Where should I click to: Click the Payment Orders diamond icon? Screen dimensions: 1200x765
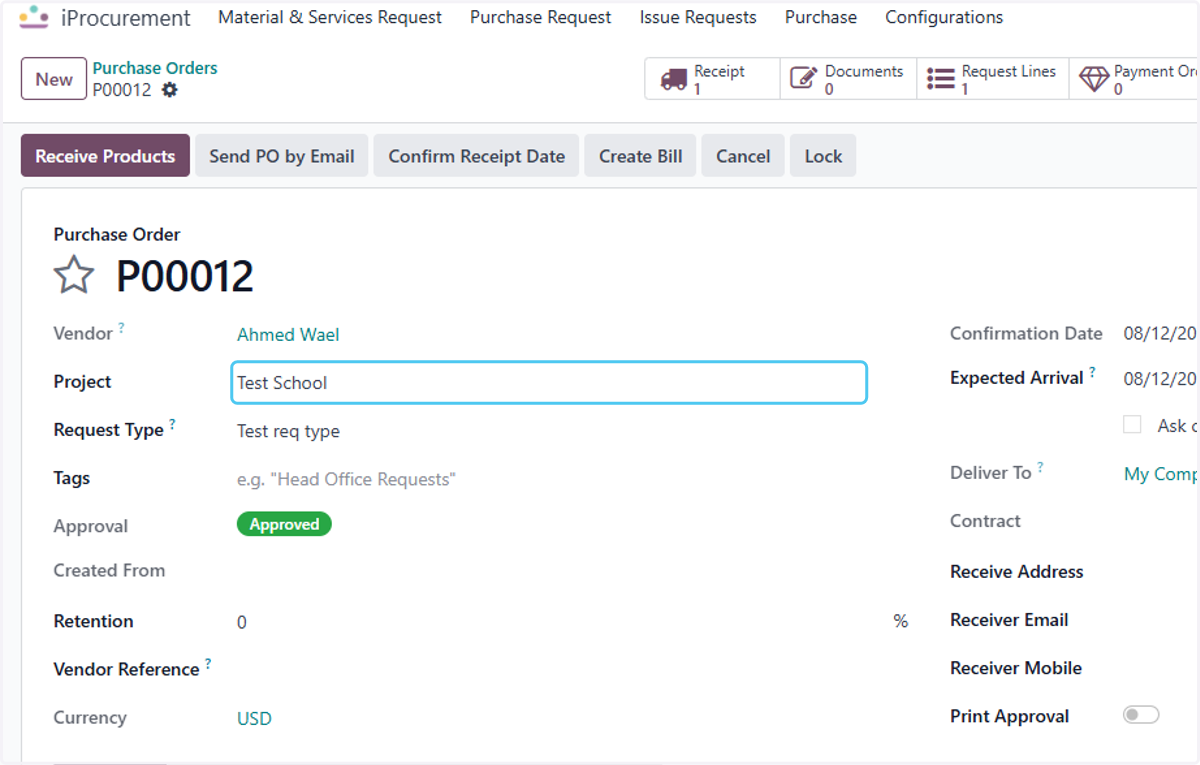click(x=1094, y=79)
